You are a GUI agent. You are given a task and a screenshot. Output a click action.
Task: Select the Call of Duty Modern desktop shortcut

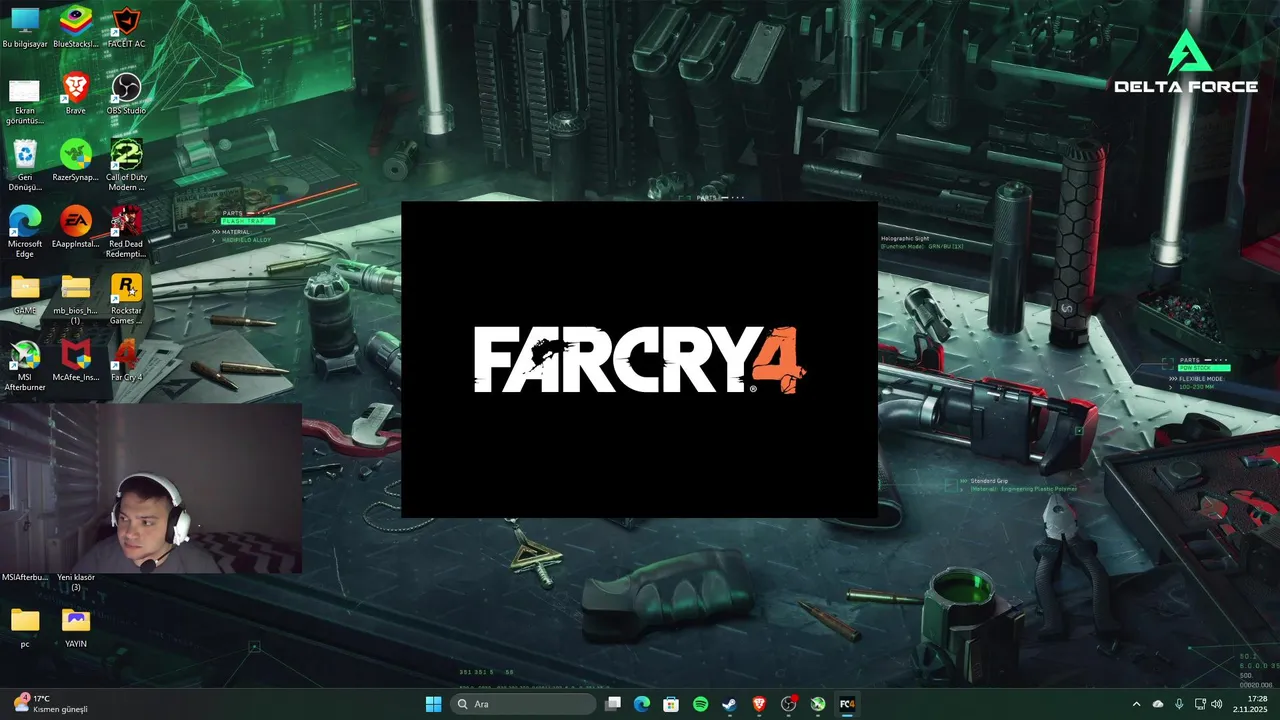click(x=126, y=166)
